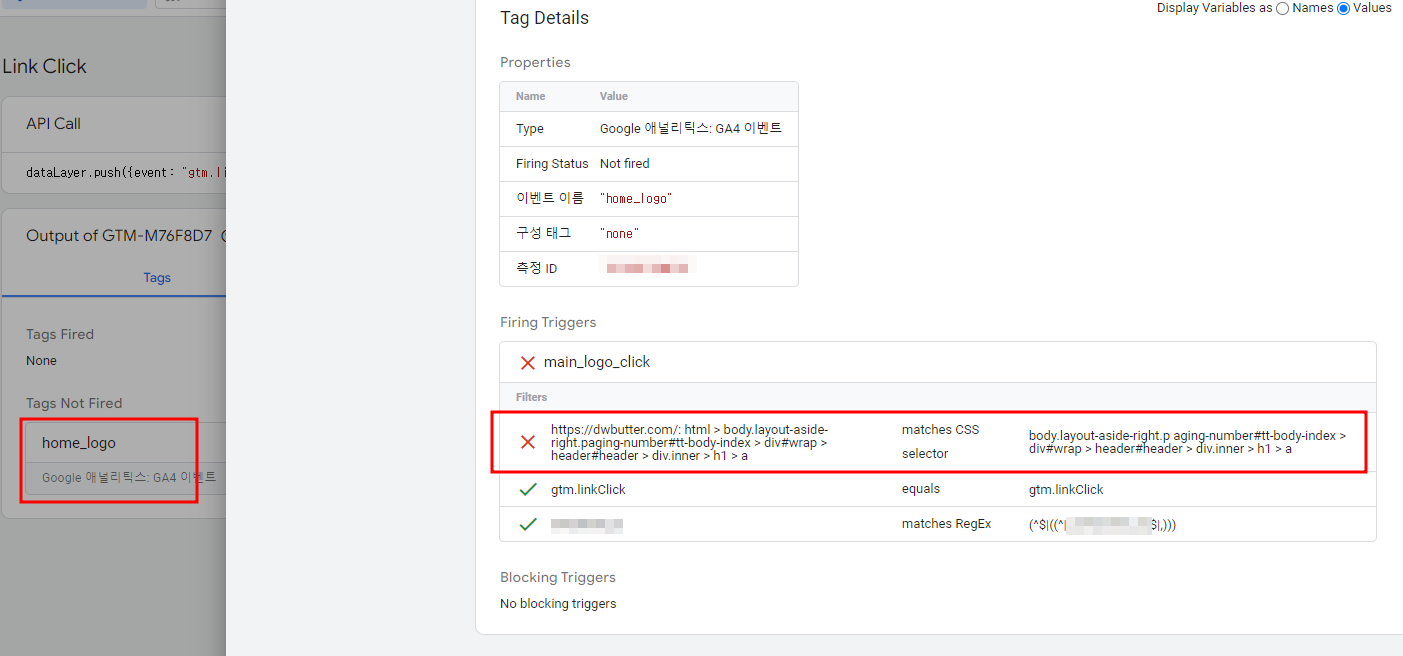Click the green checkmark on the gtm.linkClick filter row

pos(528,489)
